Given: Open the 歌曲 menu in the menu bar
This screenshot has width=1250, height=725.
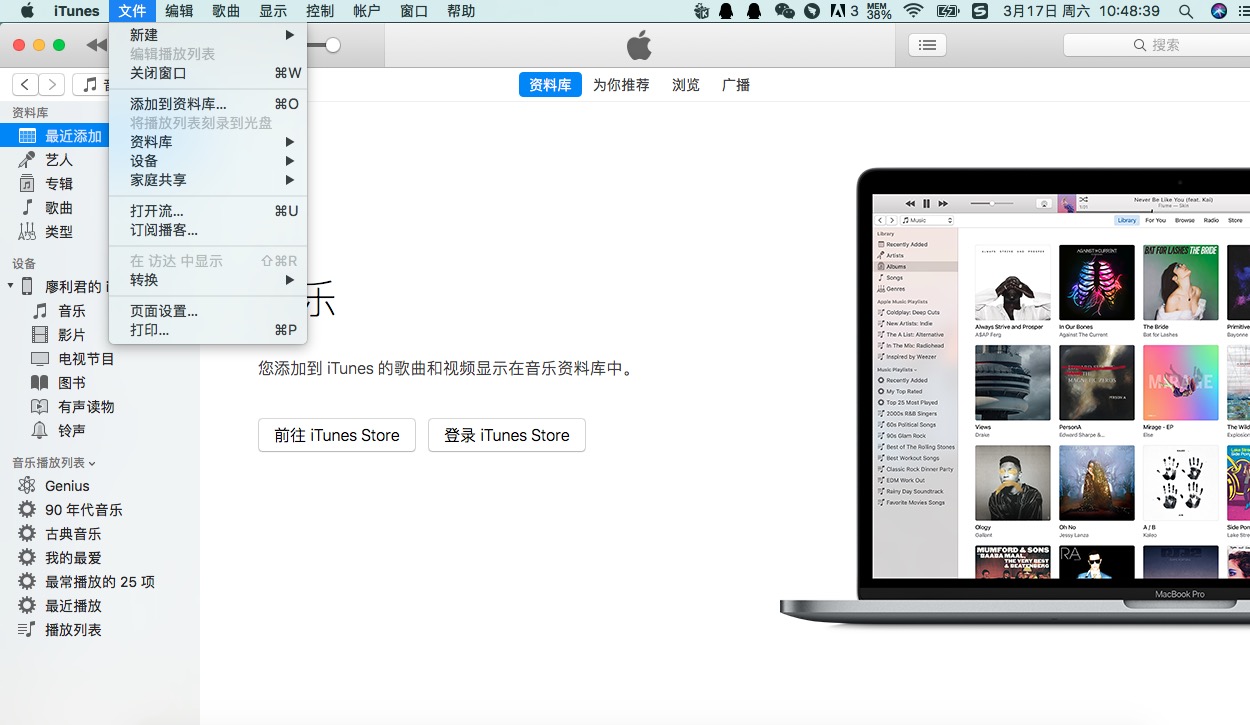Looking at the screenshot, I should click(226, 11).
